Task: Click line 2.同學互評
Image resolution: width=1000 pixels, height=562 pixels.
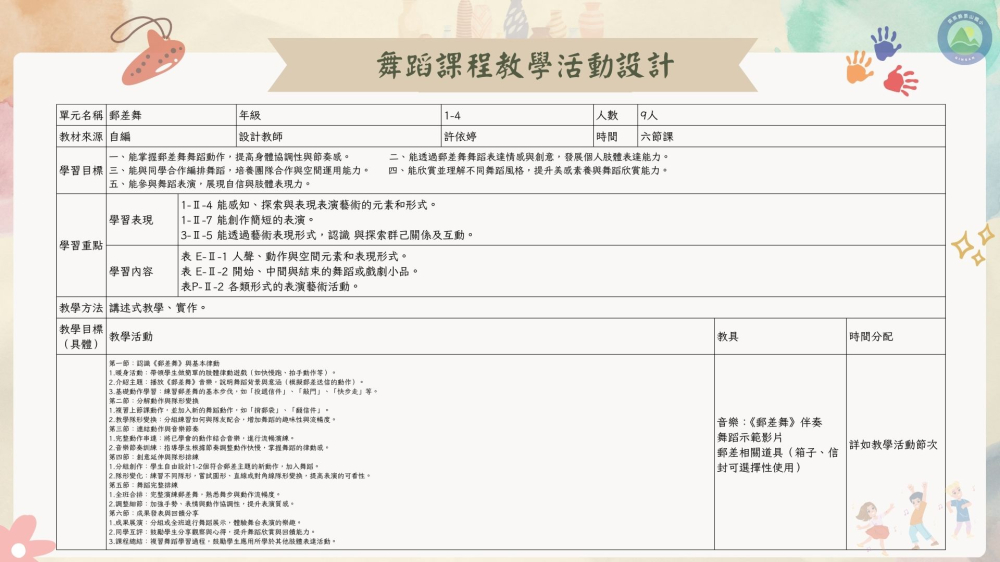Action: point(213,532)
